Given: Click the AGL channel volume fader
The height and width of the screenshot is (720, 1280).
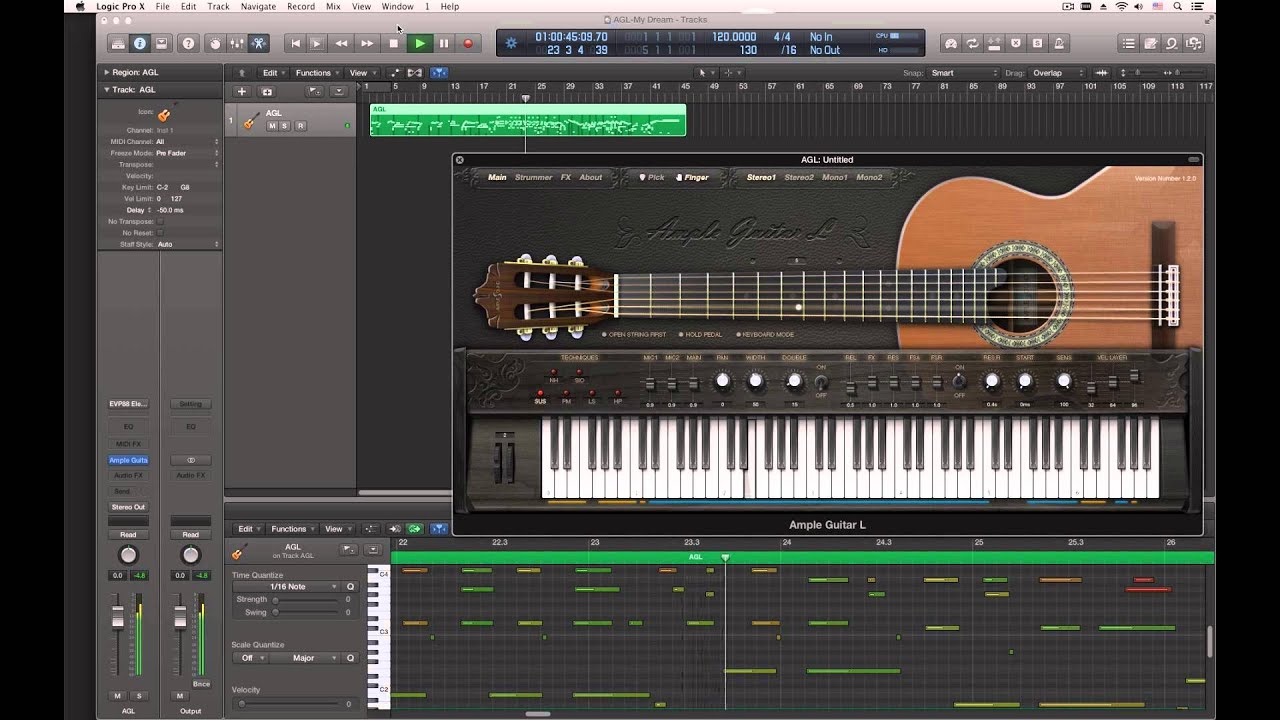Looking at the screenshot, I should 117,620.
